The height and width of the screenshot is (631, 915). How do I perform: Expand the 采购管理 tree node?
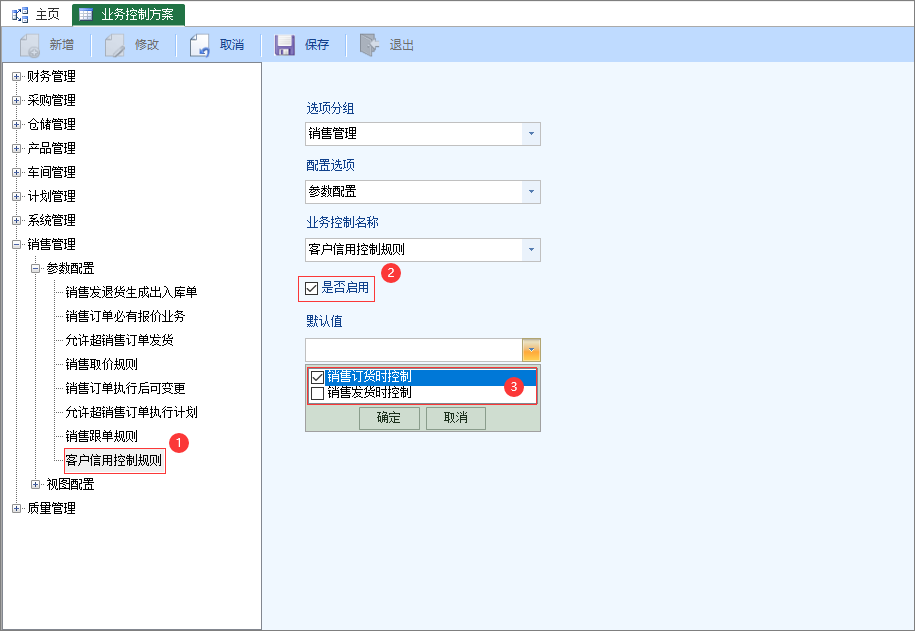[x=16, y=100]
